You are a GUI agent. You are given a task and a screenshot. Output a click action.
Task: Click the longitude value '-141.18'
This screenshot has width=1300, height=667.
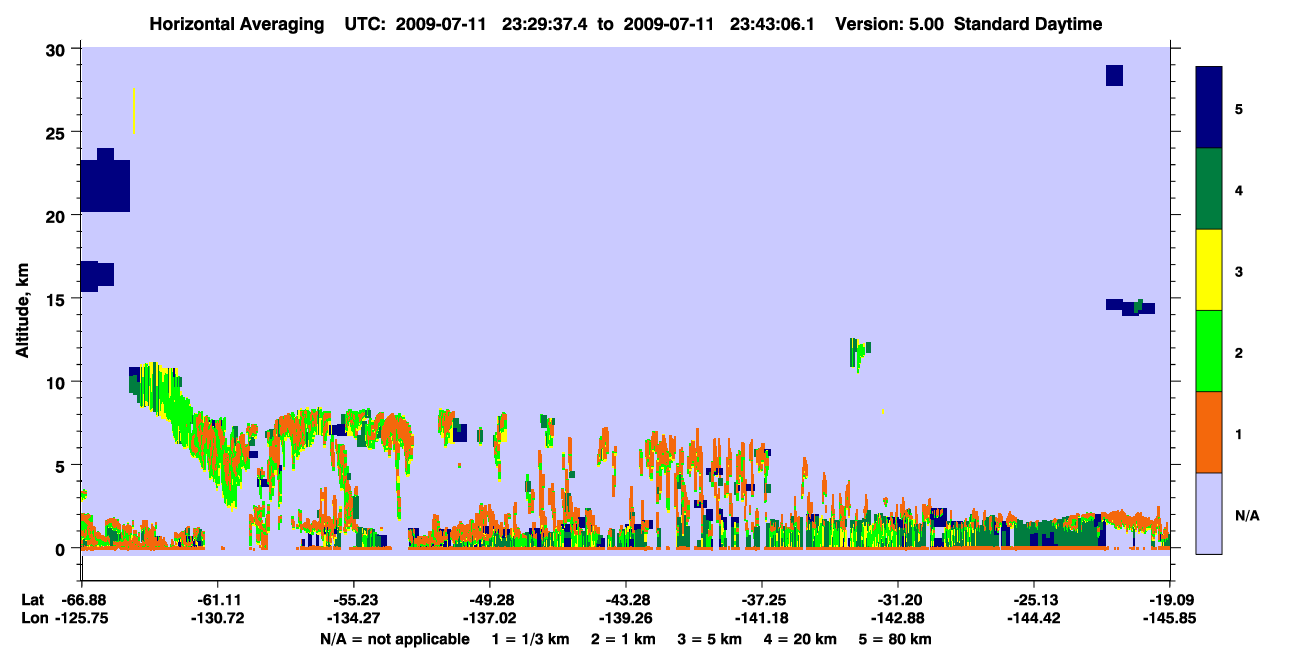pyautogui.click(x=761, y=618)
